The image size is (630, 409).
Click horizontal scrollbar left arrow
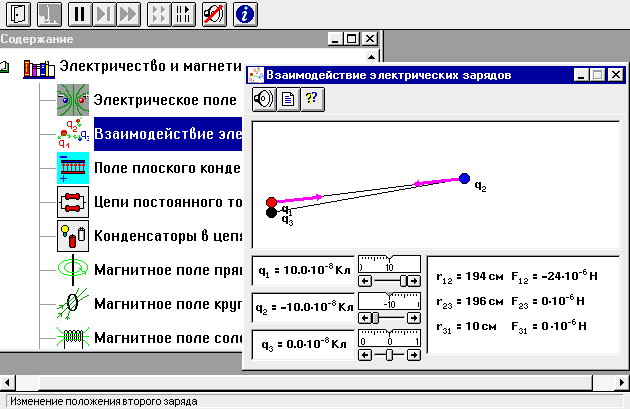[7, 382]
